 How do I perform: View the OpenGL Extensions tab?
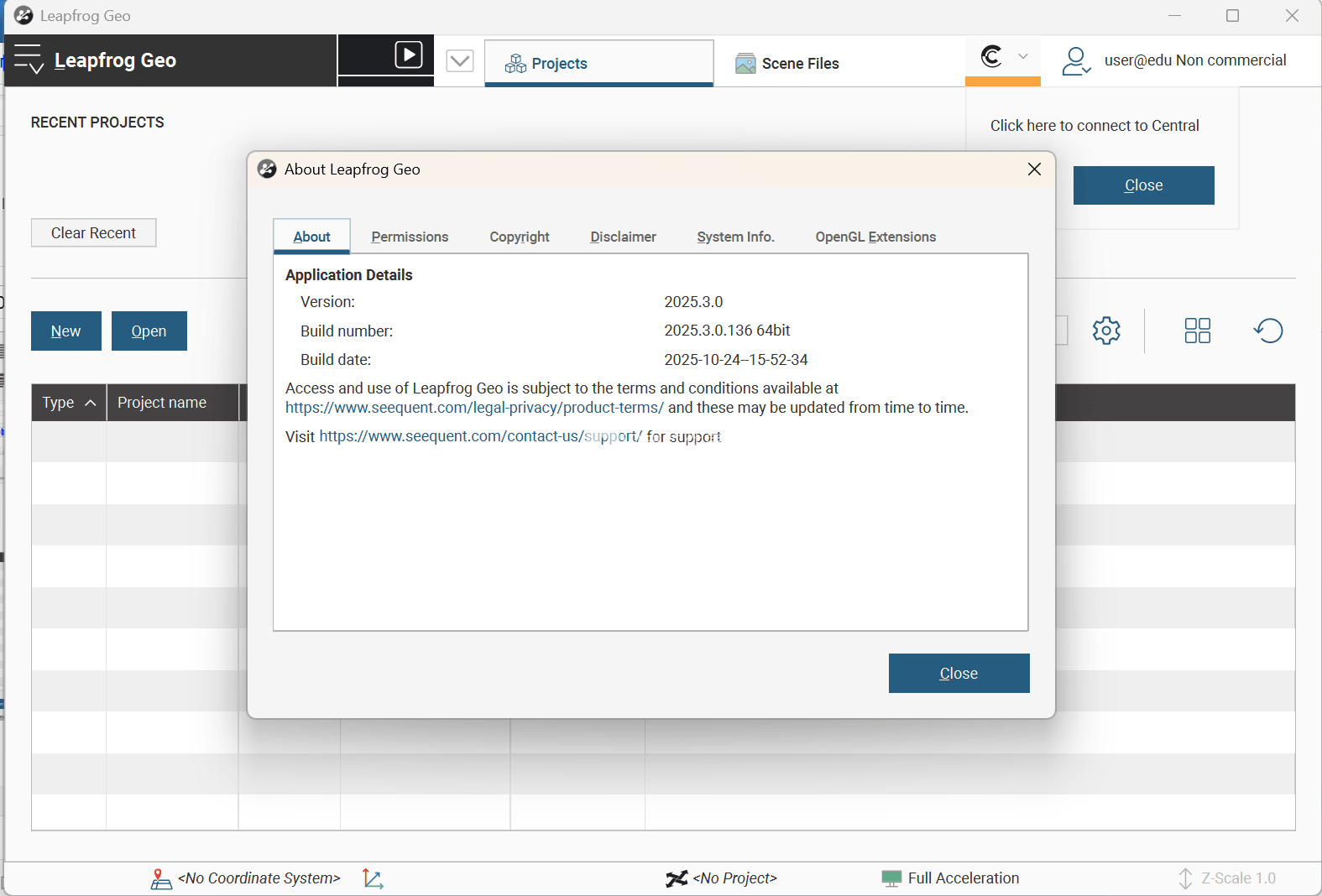pos(875,237)
